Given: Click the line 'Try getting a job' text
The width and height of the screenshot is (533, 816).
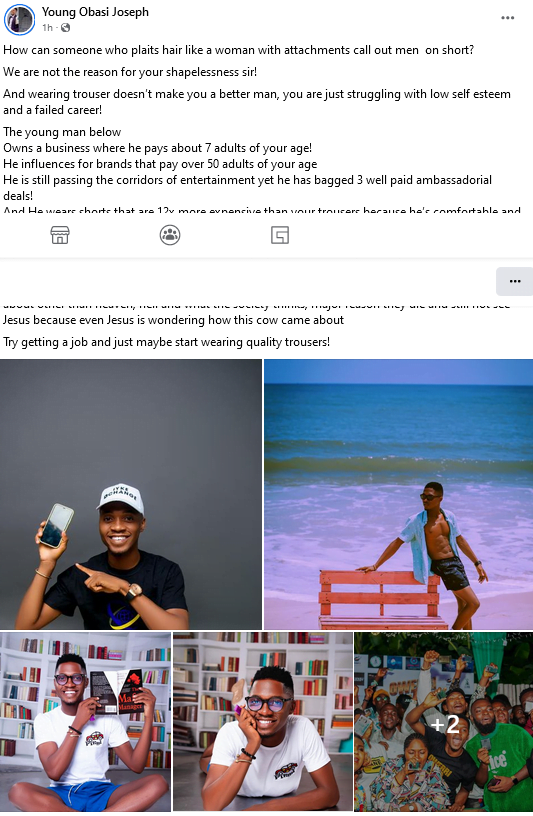Looking at the screenshot, I should (167, 342).
